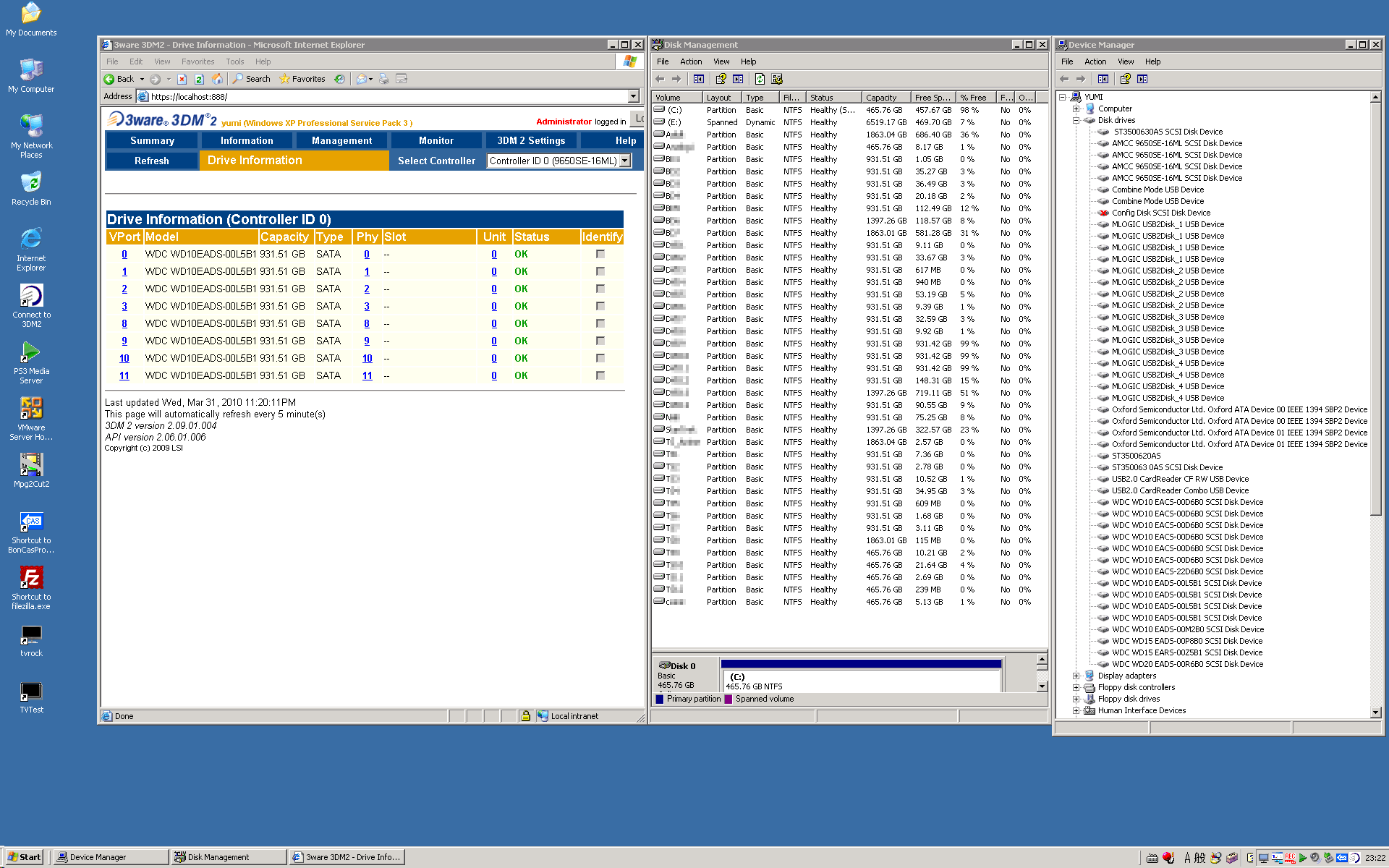The image size is (1389, 868).
Task: Check the Identify box for VPort 3
Action: coord(600,306)
